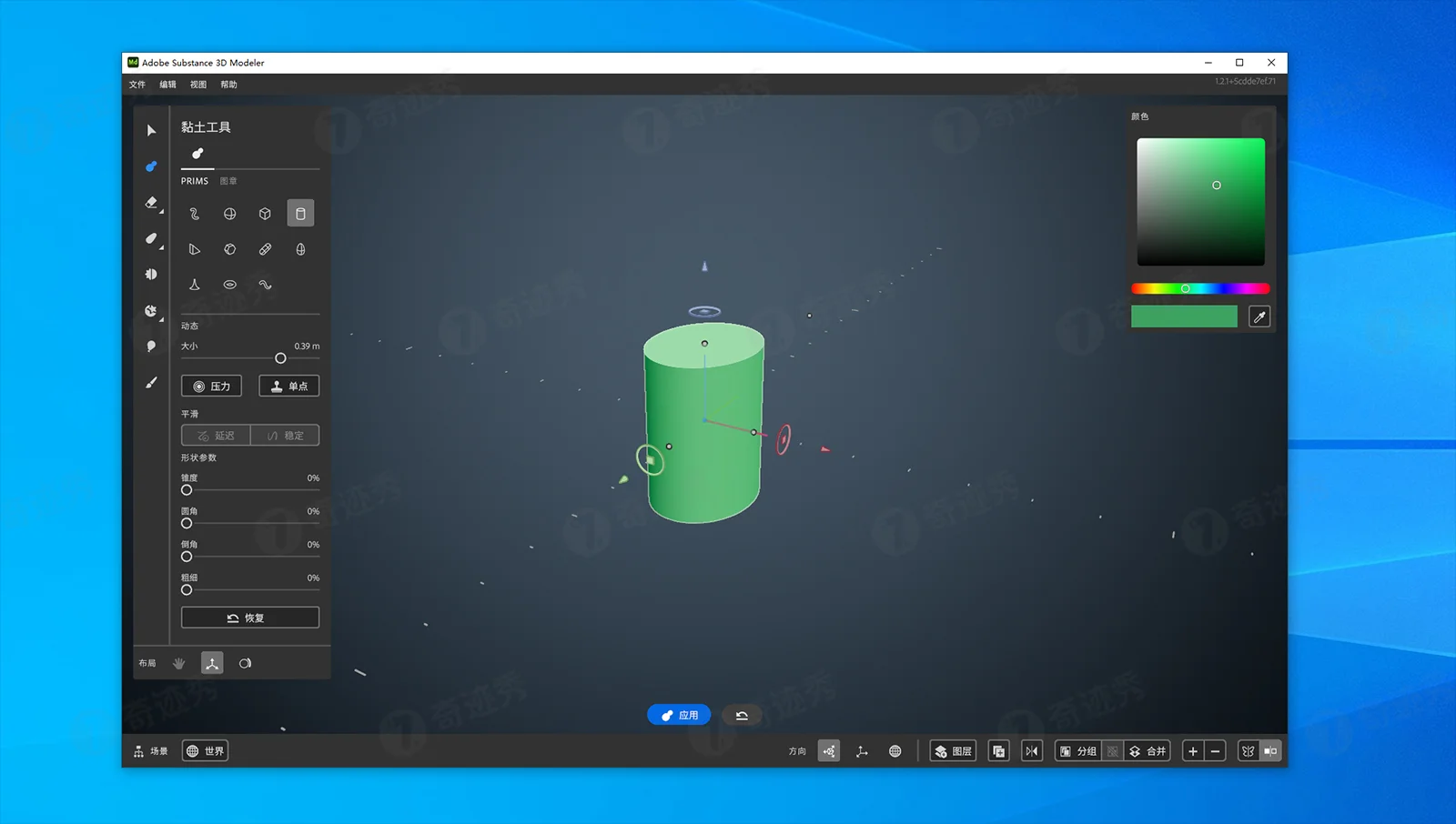The height and width of the screenshot is (824, 1456).
Task: Switch to the 图章 tab
Action: pyautogui.click(x=228, y=181)
